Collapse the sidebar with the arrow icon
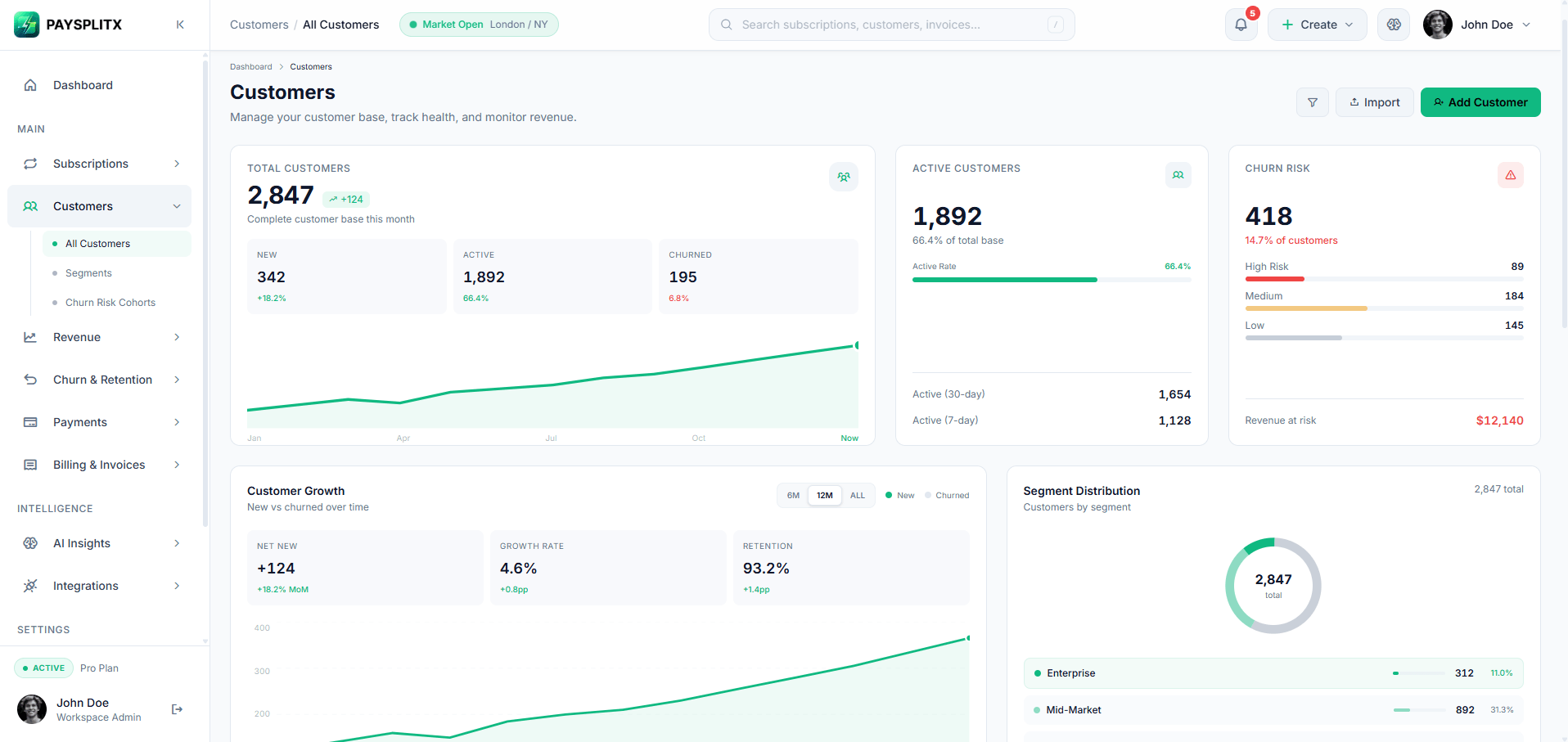This screenshot has width=1568, height=742. click(x=180, y=25)
